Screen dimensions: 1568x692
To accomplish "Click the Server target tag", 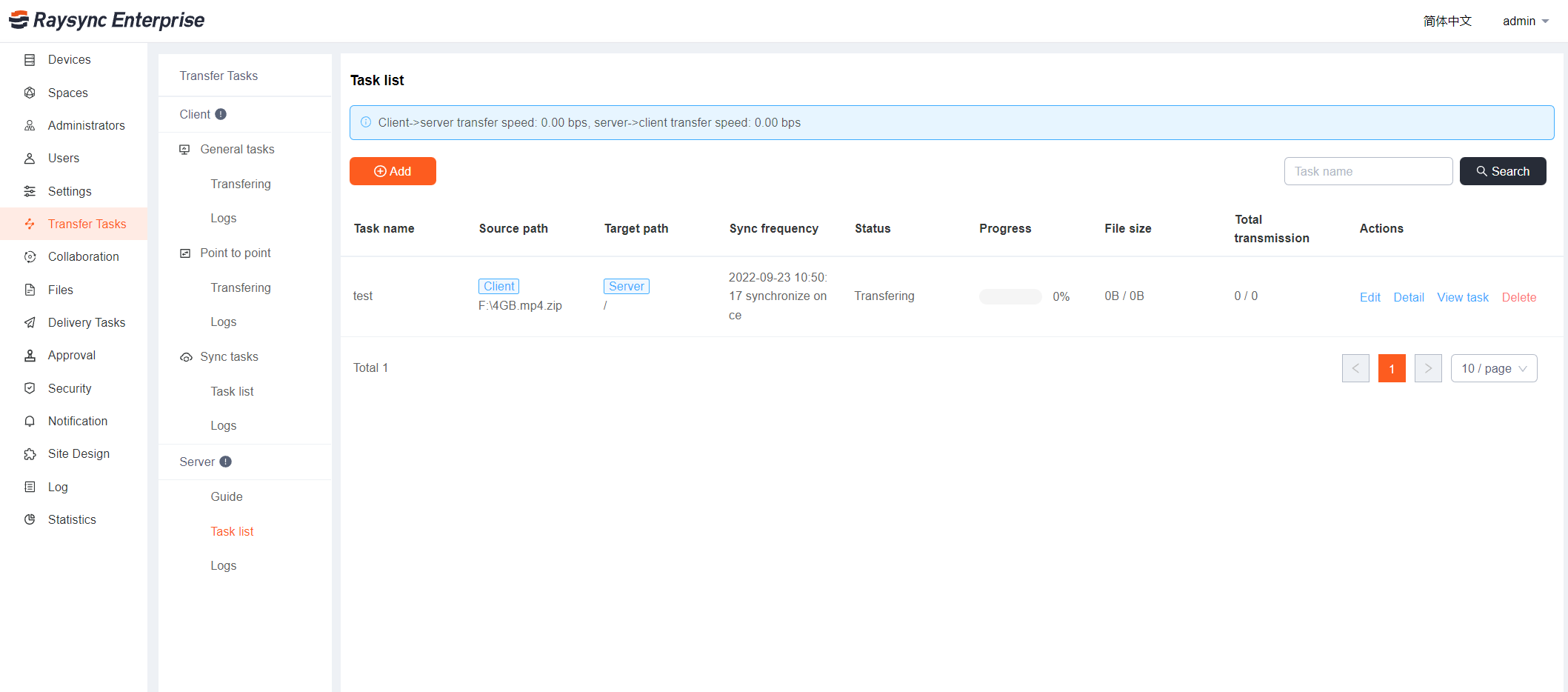I will pyautogui.click(x=627, y=286).
